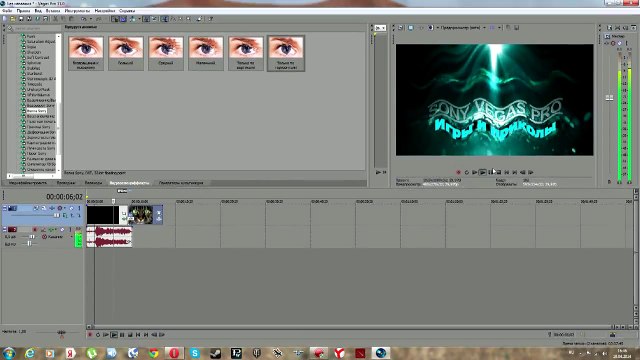Screen dimensions: 640x360
Task: Click Pause in the timeline transport bar
Action: click(x=122, y=335)
